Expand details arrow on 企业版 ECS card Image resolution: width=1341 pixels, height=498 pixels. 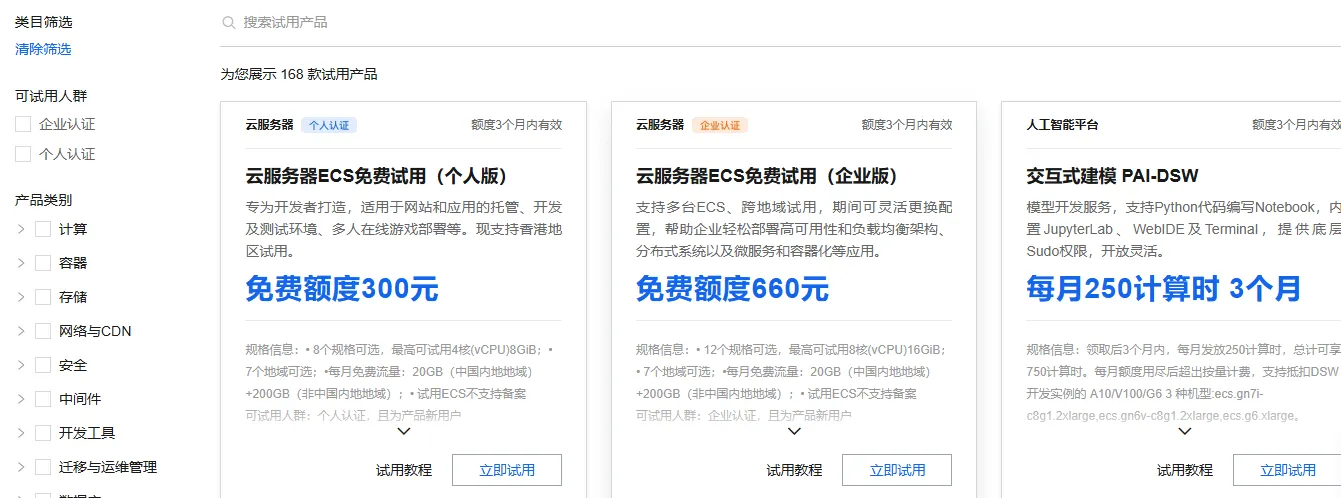point(794,432)
